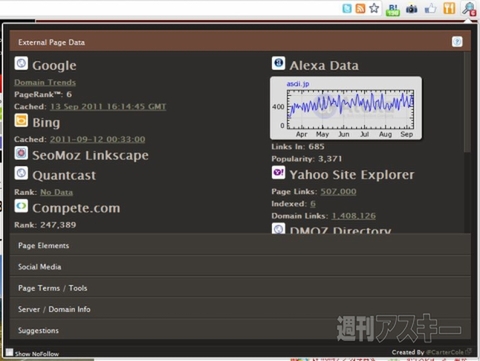Click the PageRank™: 6 text

coord(43,94)
